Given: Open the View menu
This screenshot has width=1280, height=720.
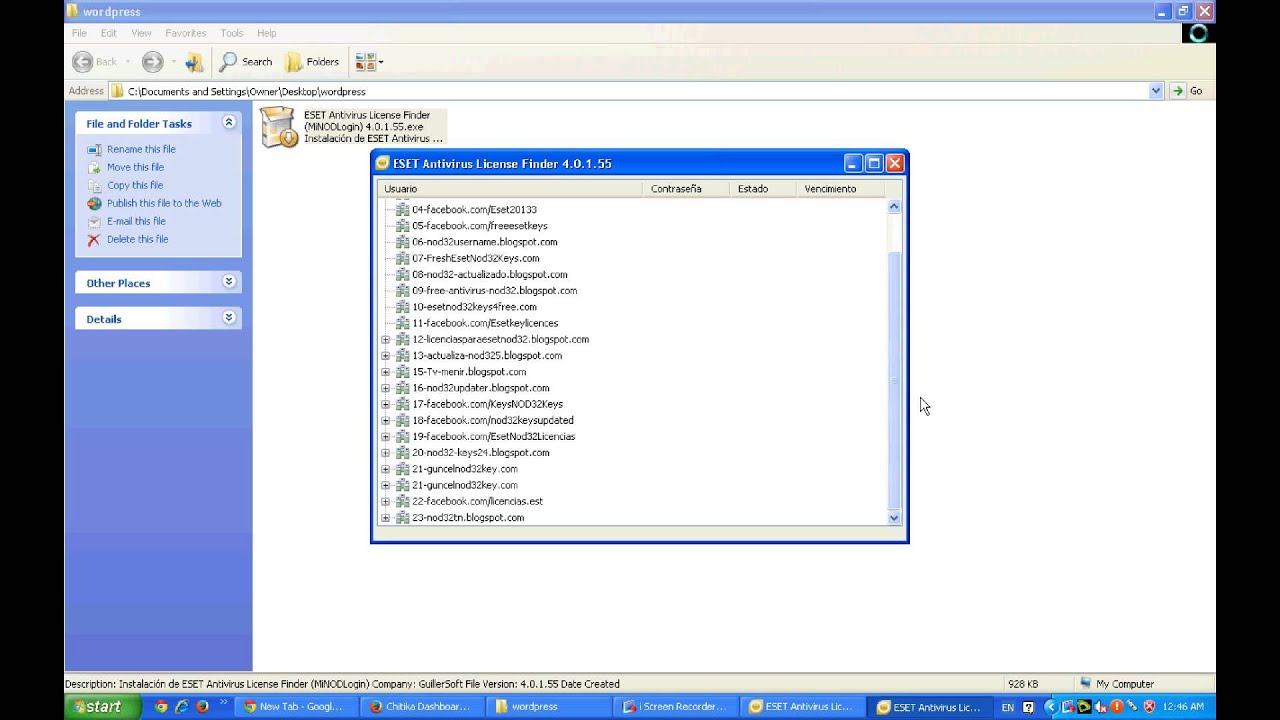Looking at the screenshot, I should [x=141, y=33].
